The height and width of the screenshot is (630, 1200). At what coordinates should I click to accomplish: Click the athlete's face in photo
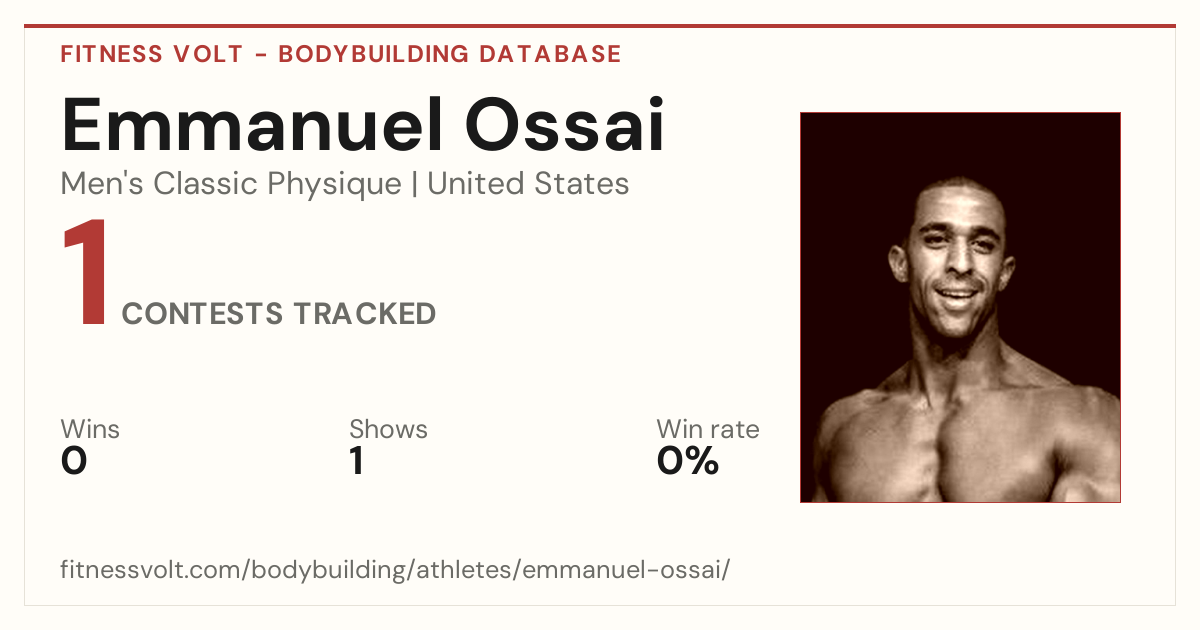coord(956,257)
